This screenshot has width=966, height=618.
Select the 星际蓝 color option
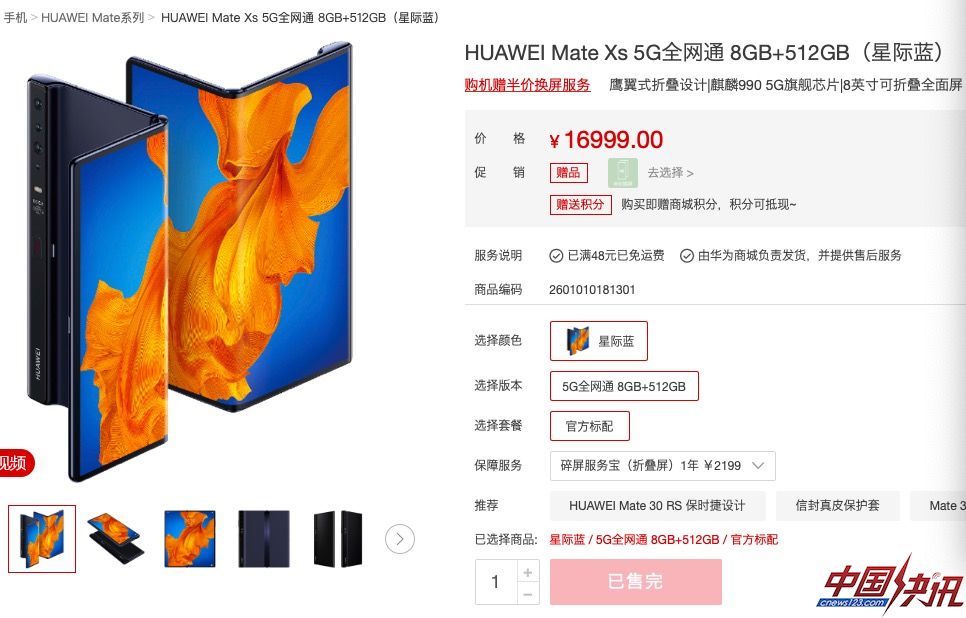[599, 341]
